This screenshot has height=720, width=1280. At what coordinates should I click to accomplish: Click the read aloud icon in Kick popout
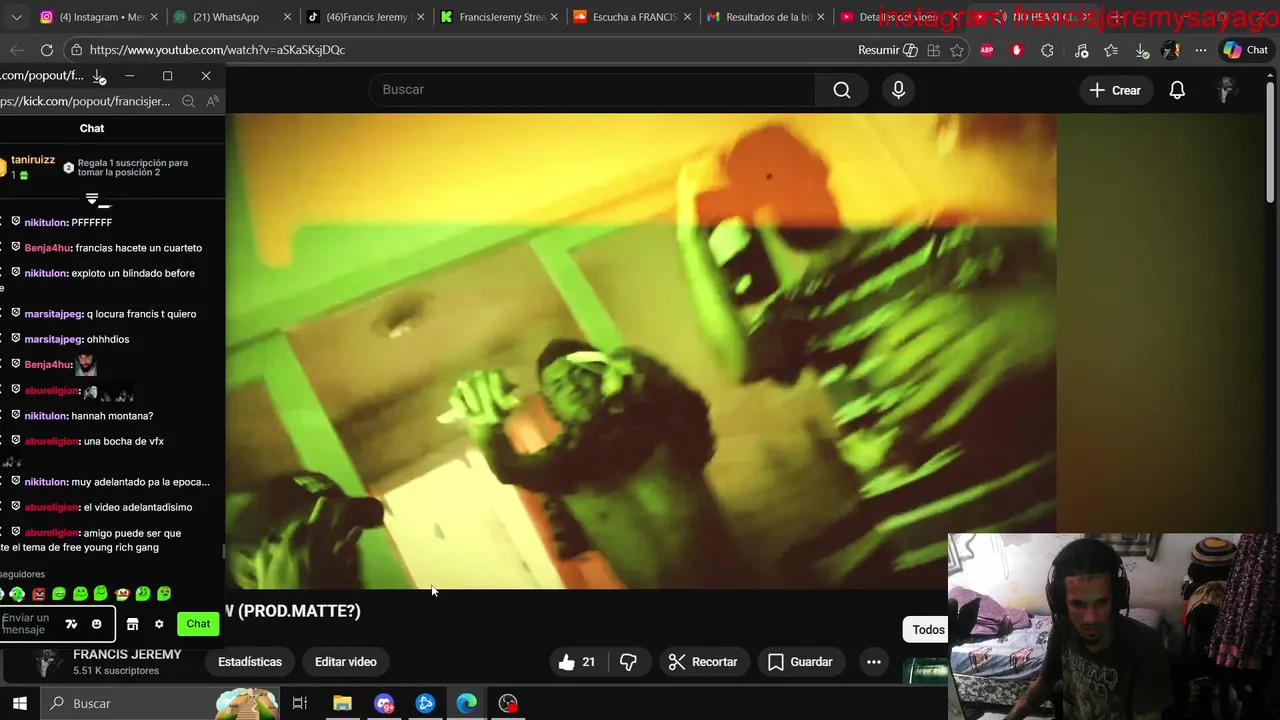(x=212, y=101)
